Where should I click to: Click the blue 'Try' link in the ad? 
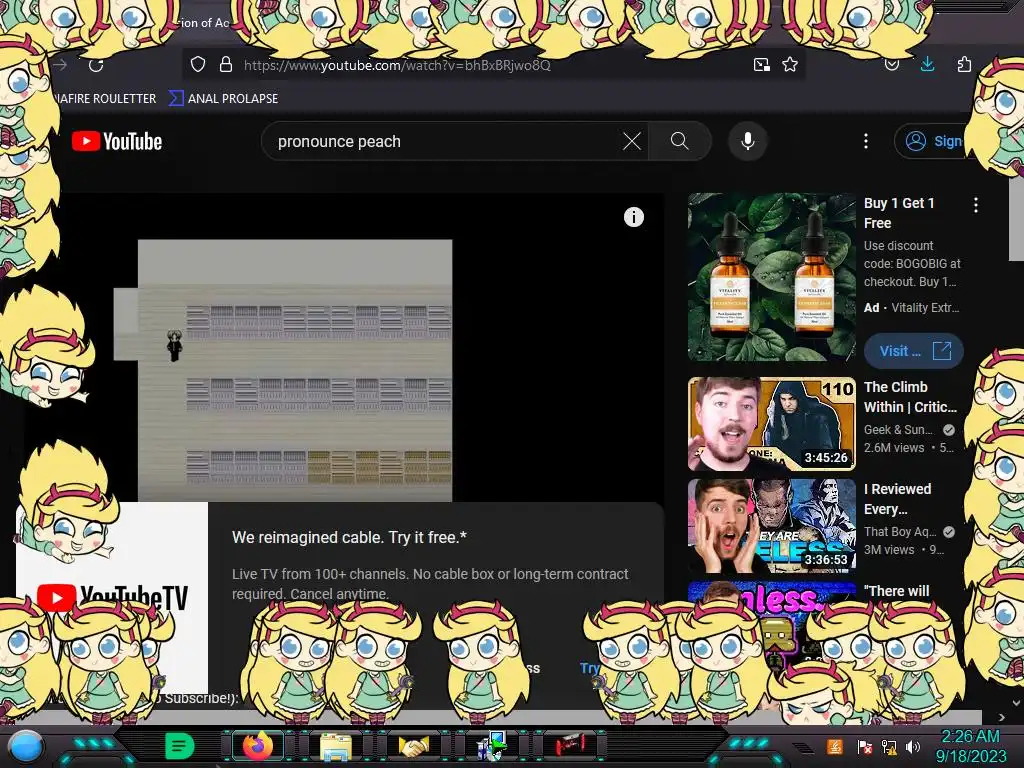pos(590,668)
